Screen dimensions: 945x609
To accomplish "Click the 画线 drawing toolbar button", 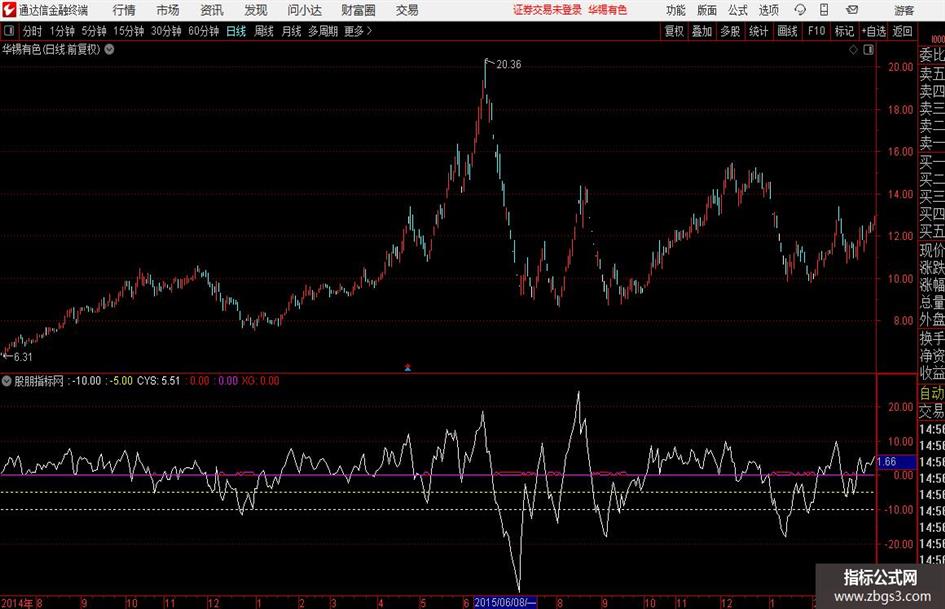I will [x=787, y=31].
